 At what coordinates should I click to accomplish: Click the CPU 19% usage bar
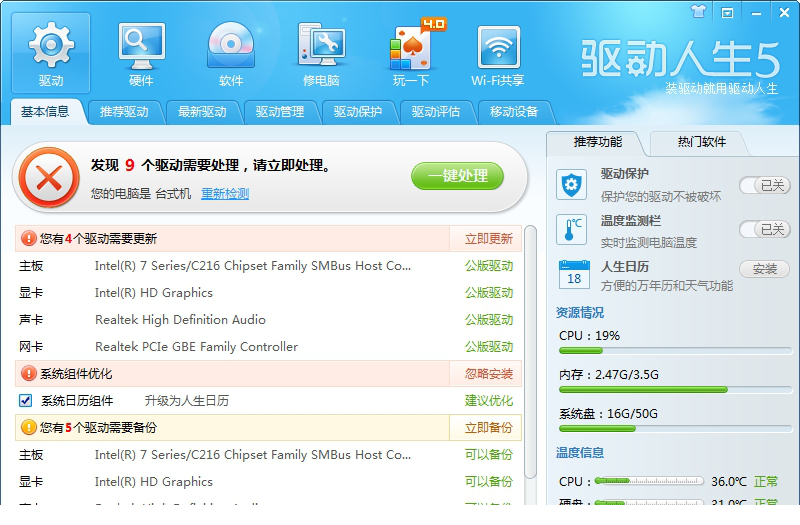pyautogui.click(x=676, y=351)
